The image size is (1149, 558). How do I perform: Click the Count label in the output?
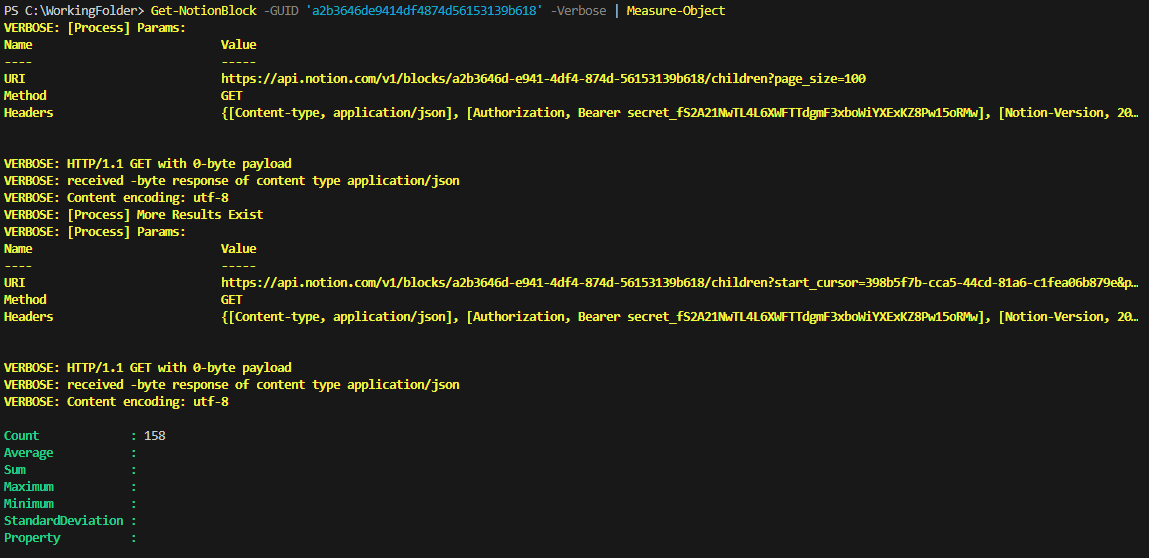click(x=21, y=436)
